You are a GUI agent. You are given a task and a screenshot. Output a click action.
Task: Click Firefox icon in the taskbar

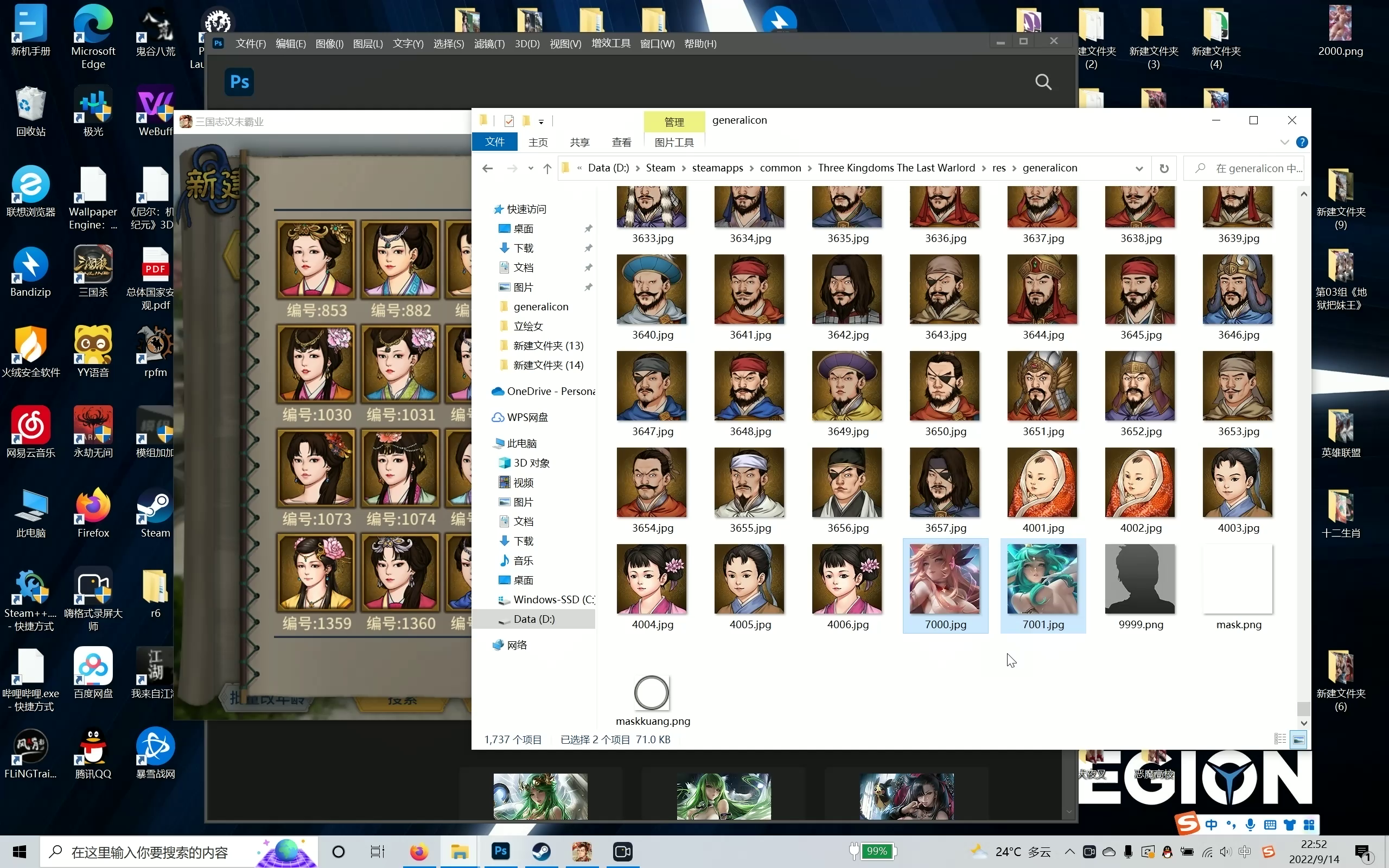(x=418, y=851)
